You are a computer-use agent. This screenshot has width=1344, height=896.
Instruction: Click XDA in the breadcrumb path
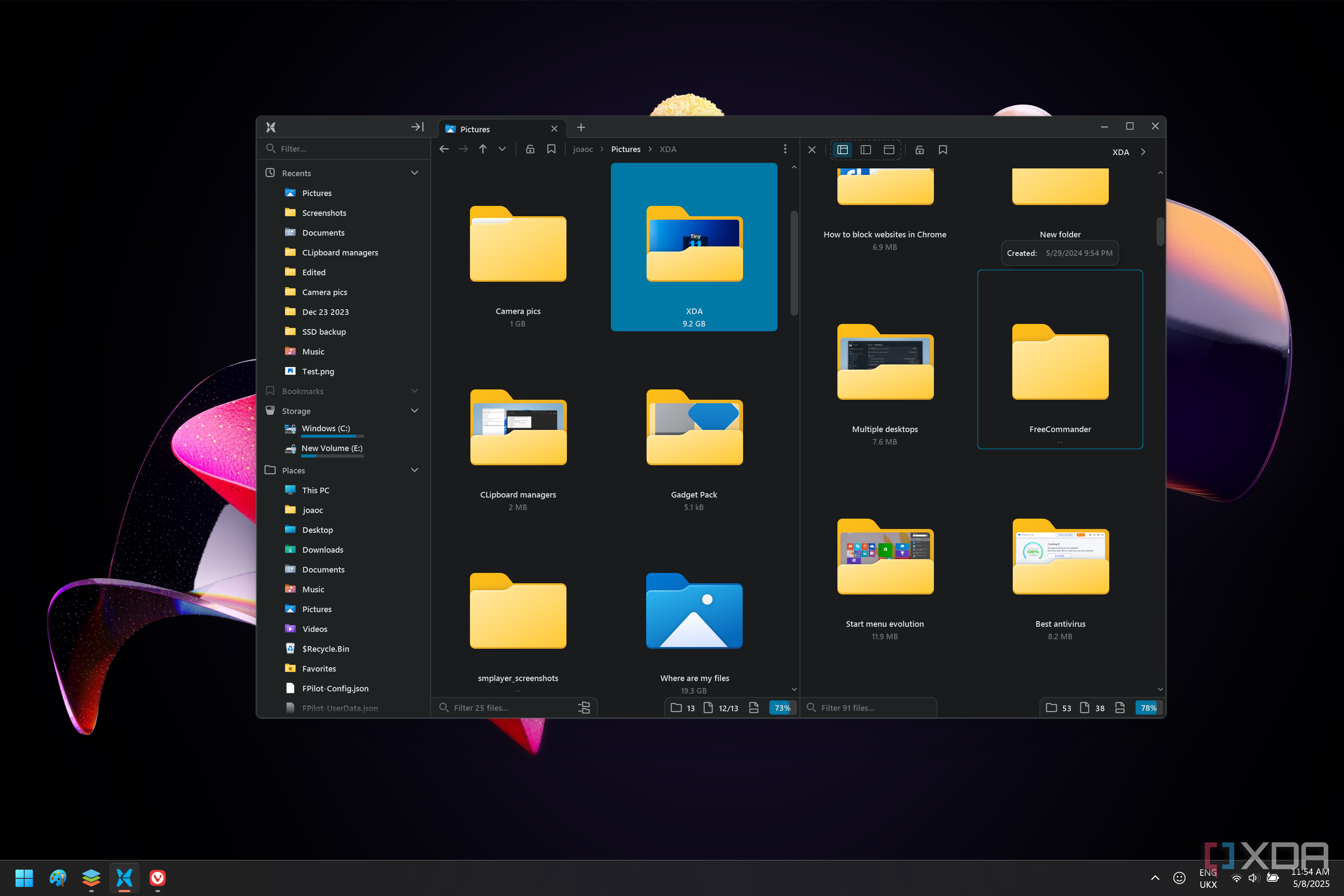coord(668,149)
